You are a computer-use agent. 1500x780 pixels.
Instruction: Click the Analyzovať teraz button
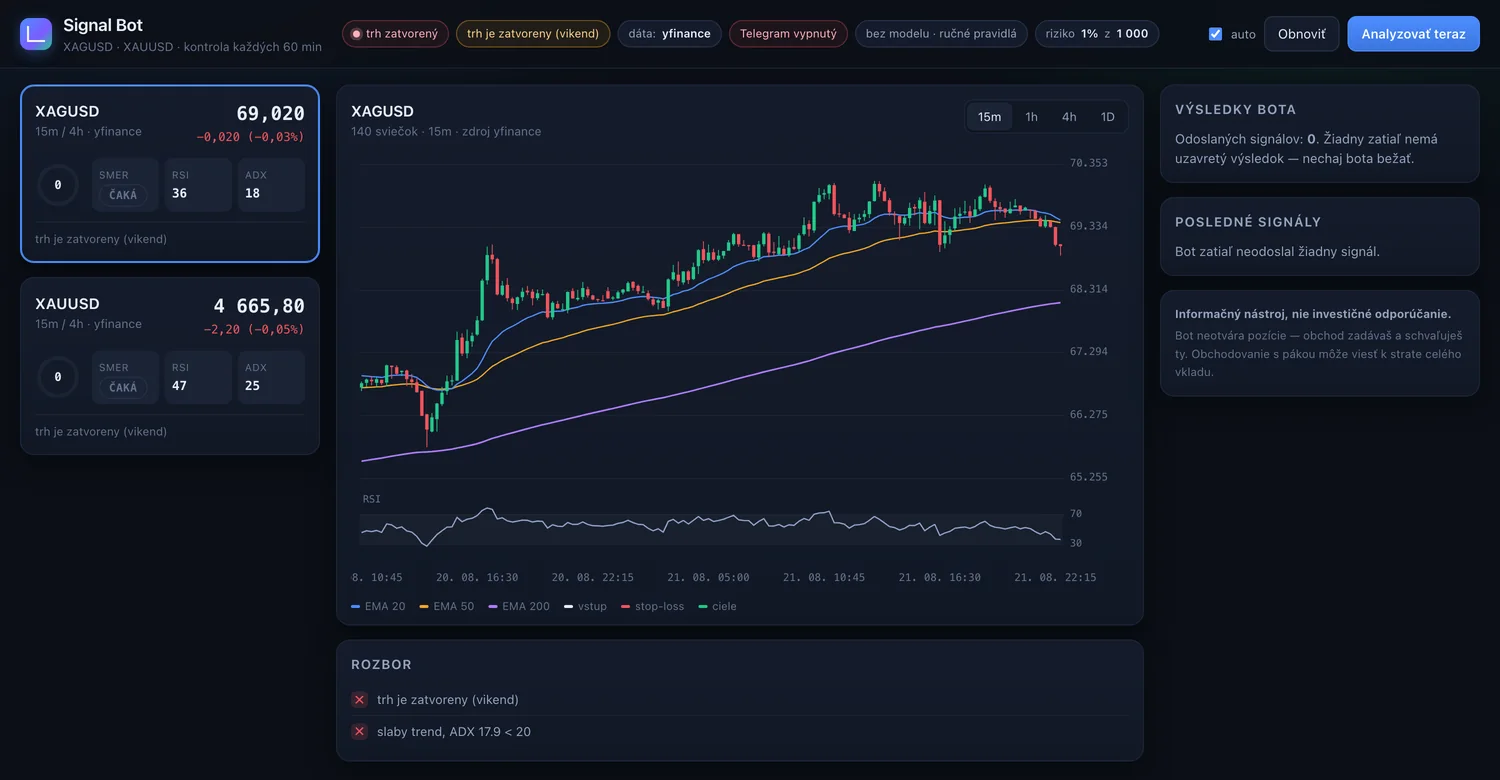[x=1413, y=34]
